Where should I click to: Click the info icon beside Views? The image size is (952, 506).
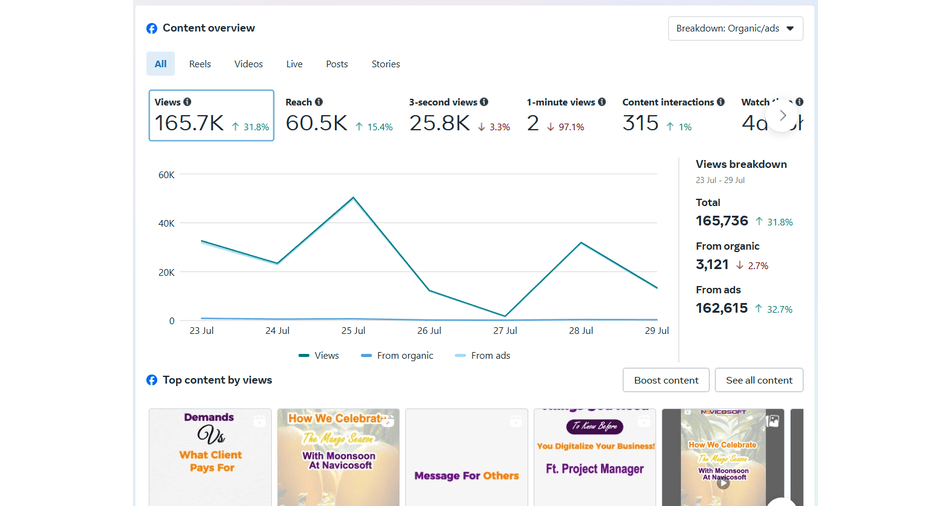click(187, 102)
